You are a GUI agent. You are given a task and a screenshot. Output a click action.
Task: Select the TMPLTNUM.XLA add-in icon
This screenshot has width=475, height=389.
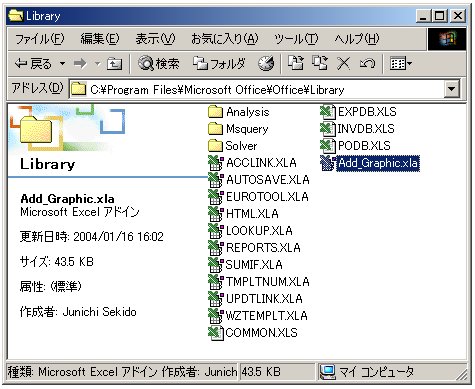click(x=215, y=282)
